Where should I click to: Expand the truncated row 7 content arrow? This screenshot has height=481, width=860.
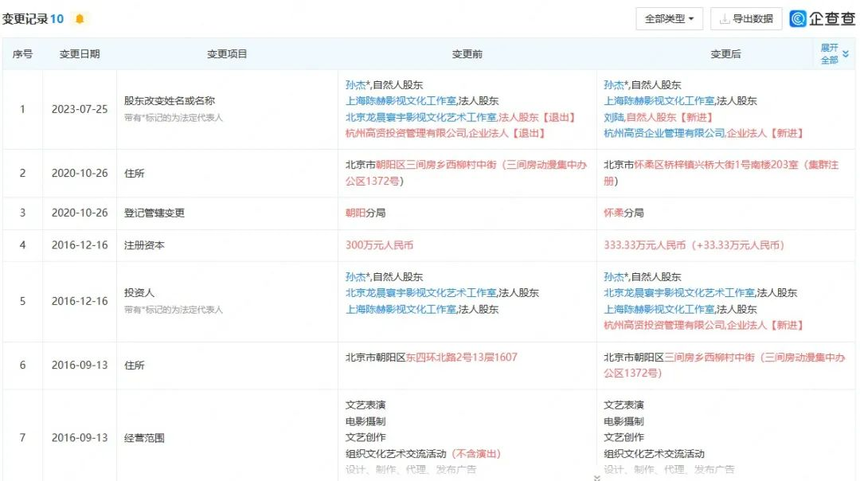tap(597, 478)
